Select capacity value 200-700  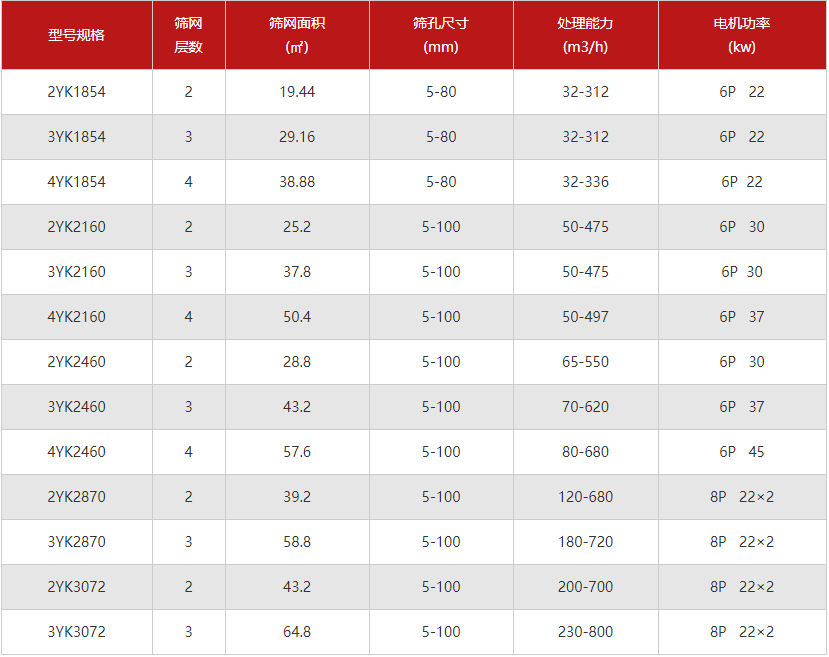[x=585, y=587]
